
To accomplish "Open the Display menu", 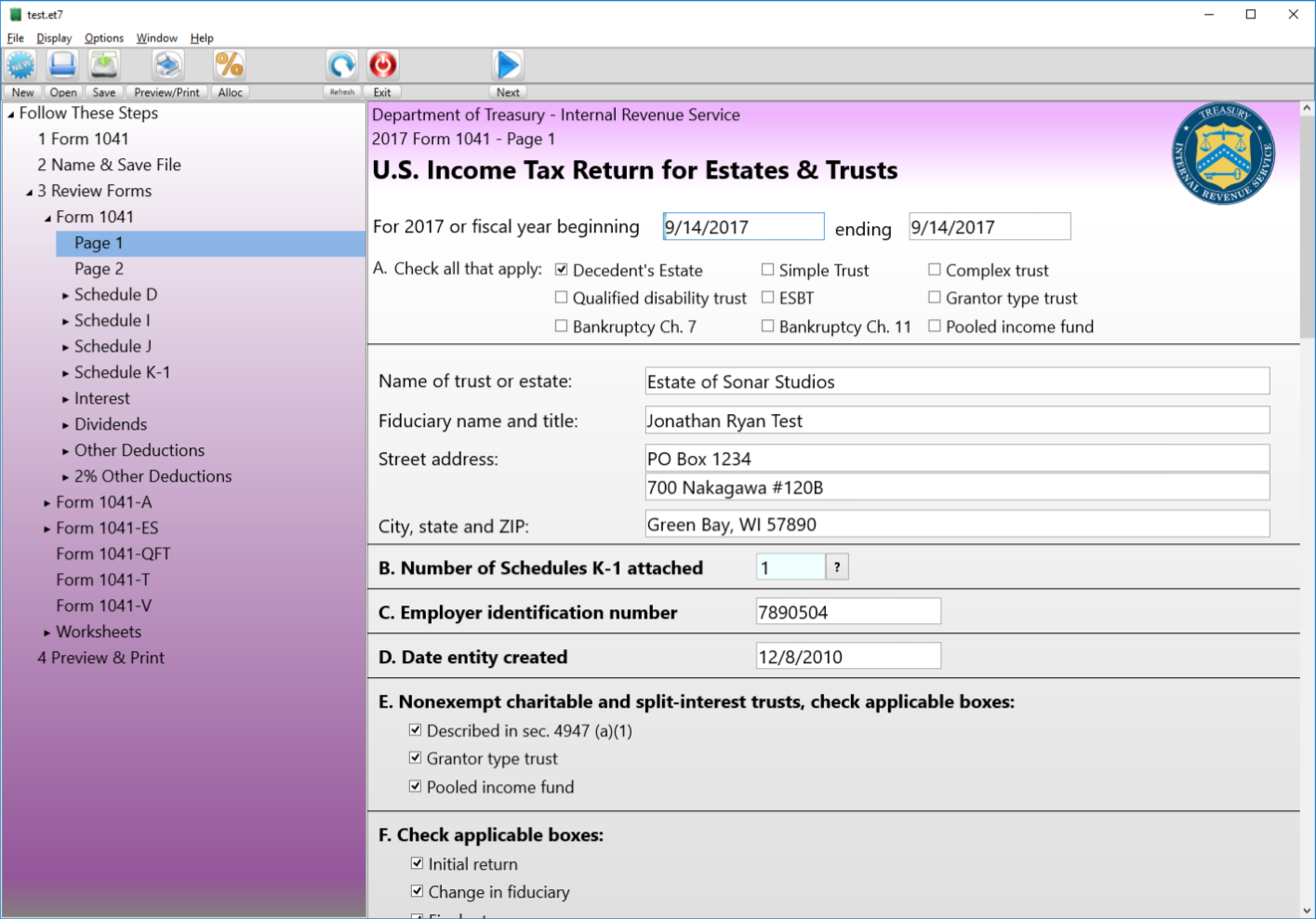I will 53,38.
